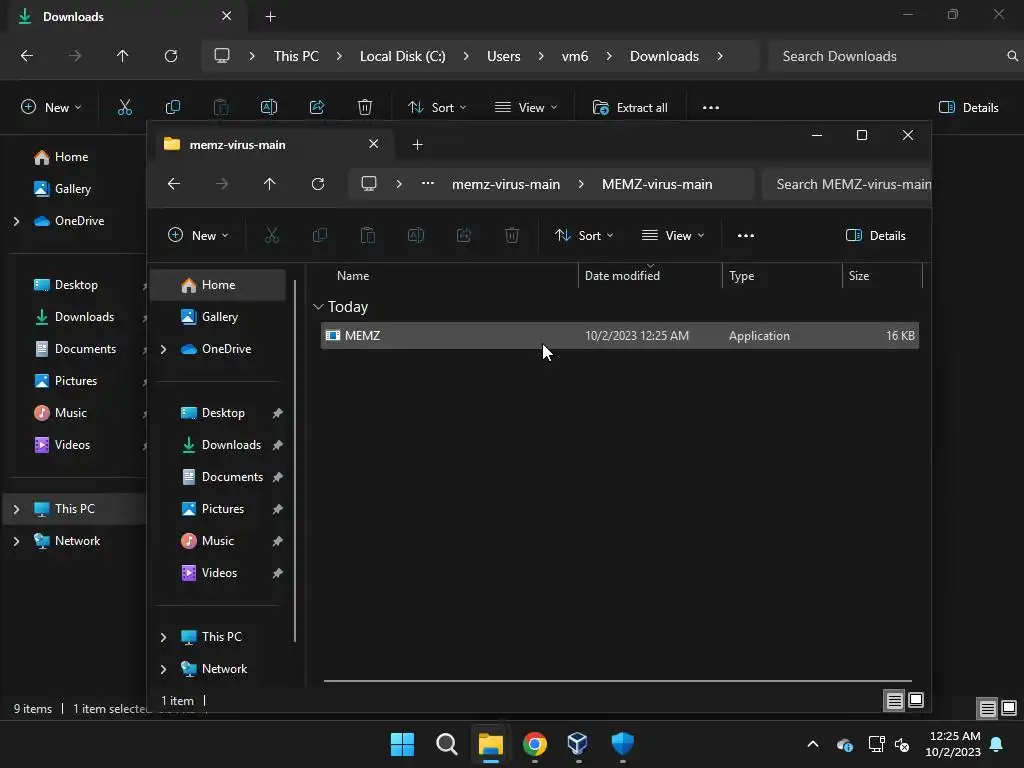Open New dropdown in Downloads window

tap(51, 108)
